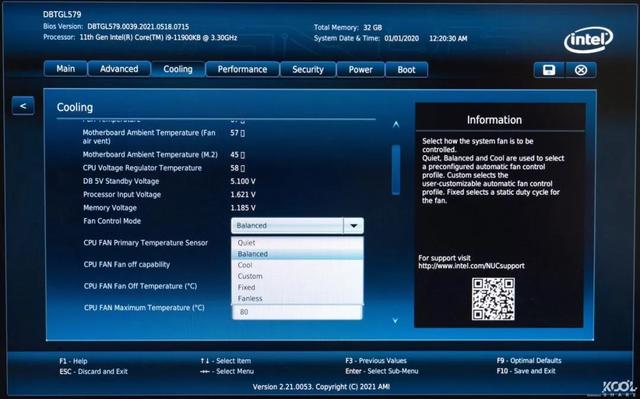Click the system time 12:20:30 AM

tap(448, 38)
